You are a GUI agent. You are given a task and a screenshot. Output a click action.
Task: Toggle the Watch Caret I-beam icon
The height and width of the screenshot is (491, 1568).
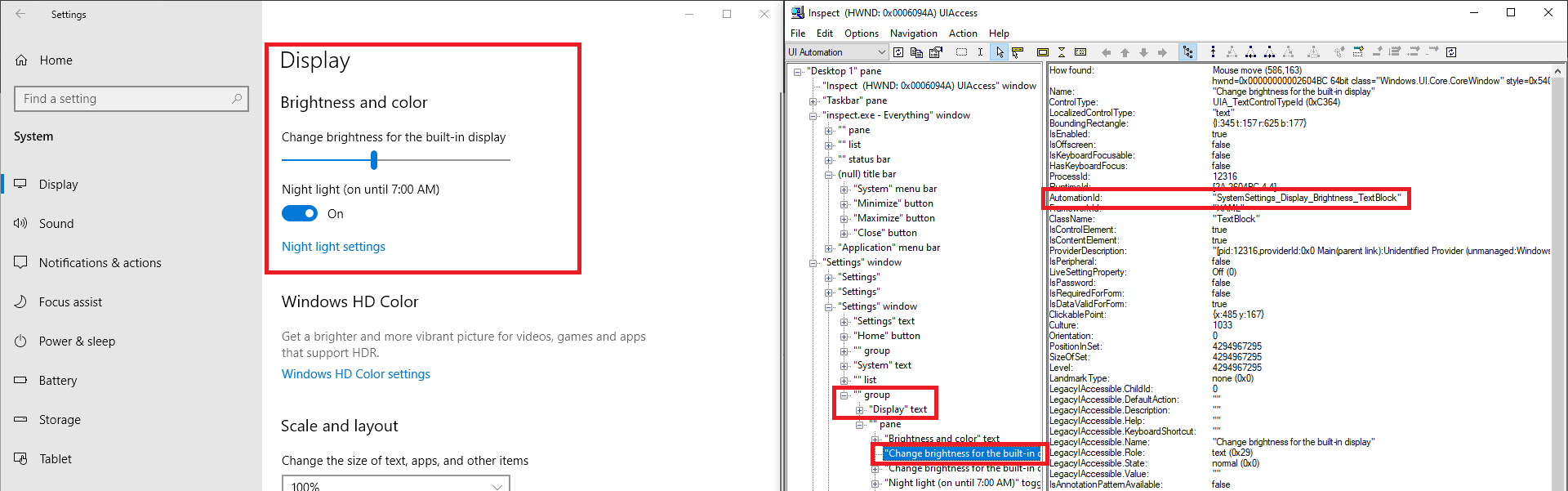pos(980,52)
